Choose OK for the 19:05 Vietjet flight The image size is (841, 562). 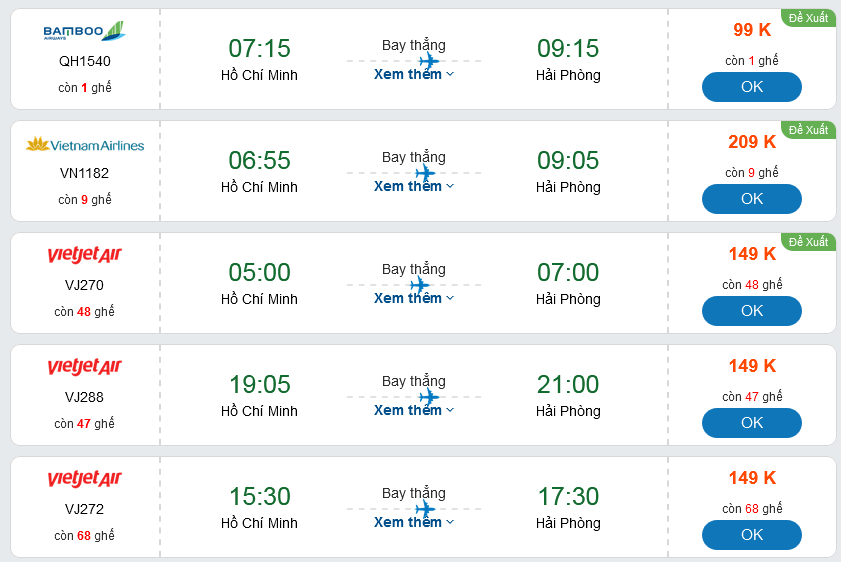pyautogui.click(x=751, y=423)
